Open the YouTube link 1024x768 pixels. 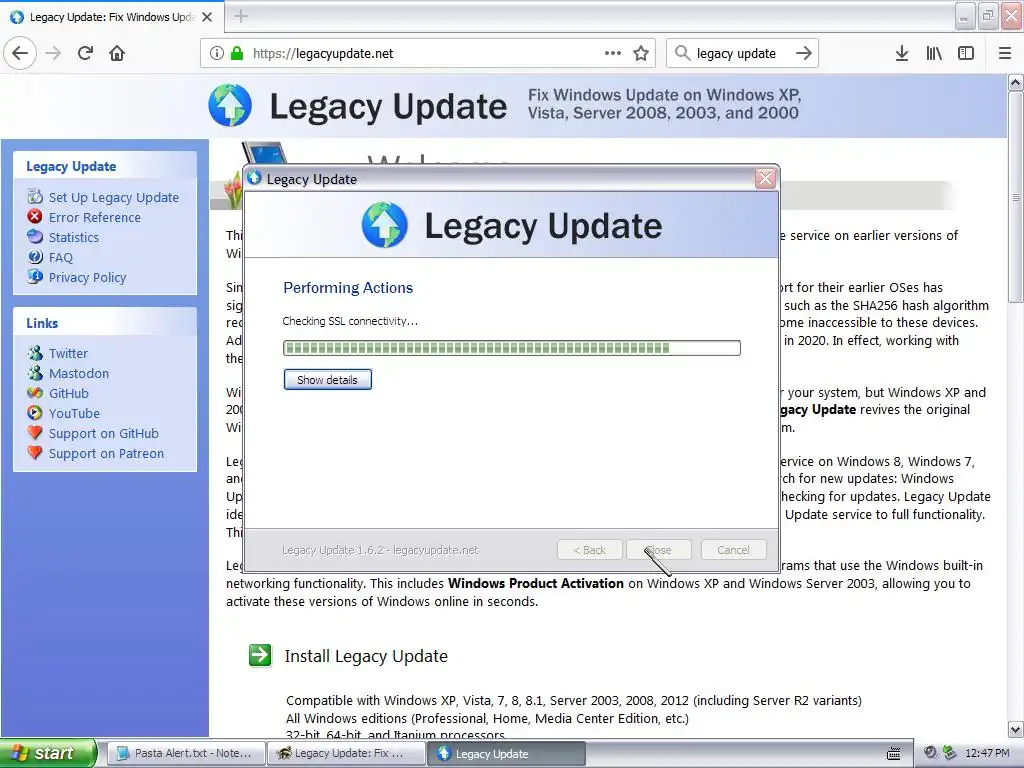pos(74,413)
